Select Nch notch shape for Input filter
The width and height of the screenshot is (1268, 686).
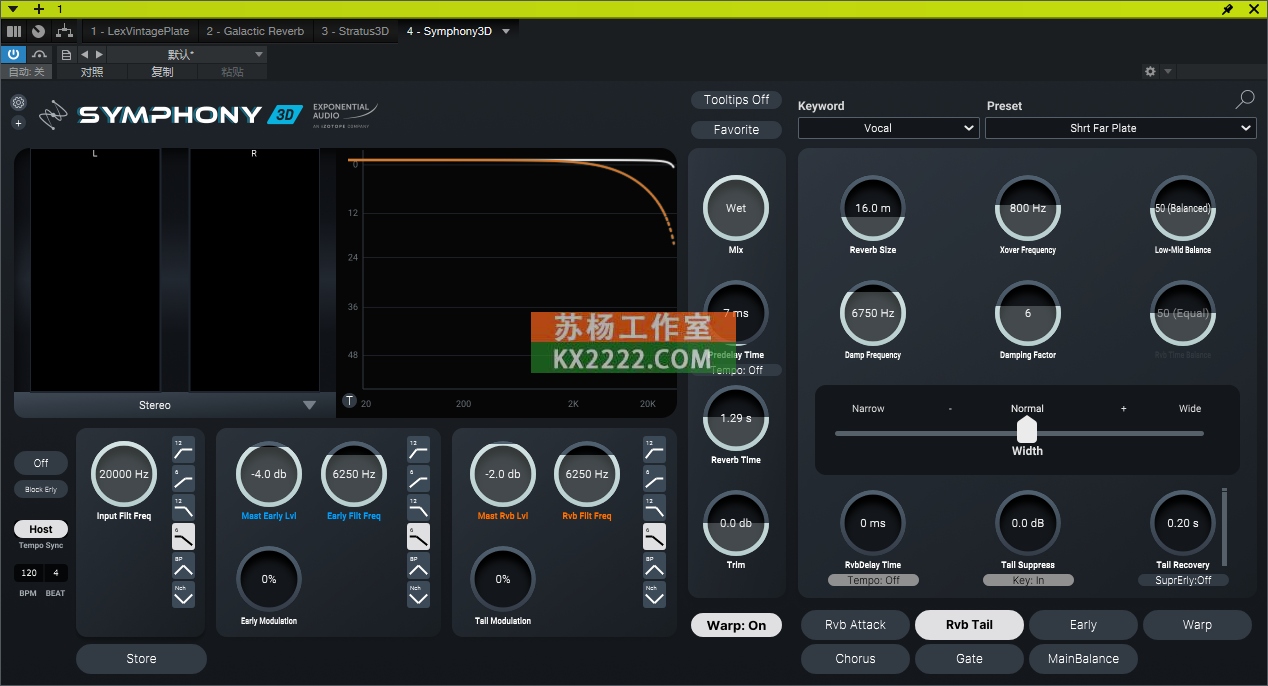[183, 595]
